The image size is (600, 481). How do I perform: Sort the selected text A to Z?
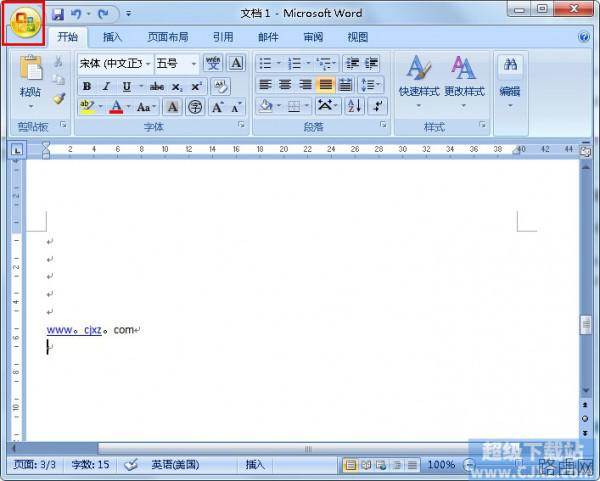click(354, 106)
